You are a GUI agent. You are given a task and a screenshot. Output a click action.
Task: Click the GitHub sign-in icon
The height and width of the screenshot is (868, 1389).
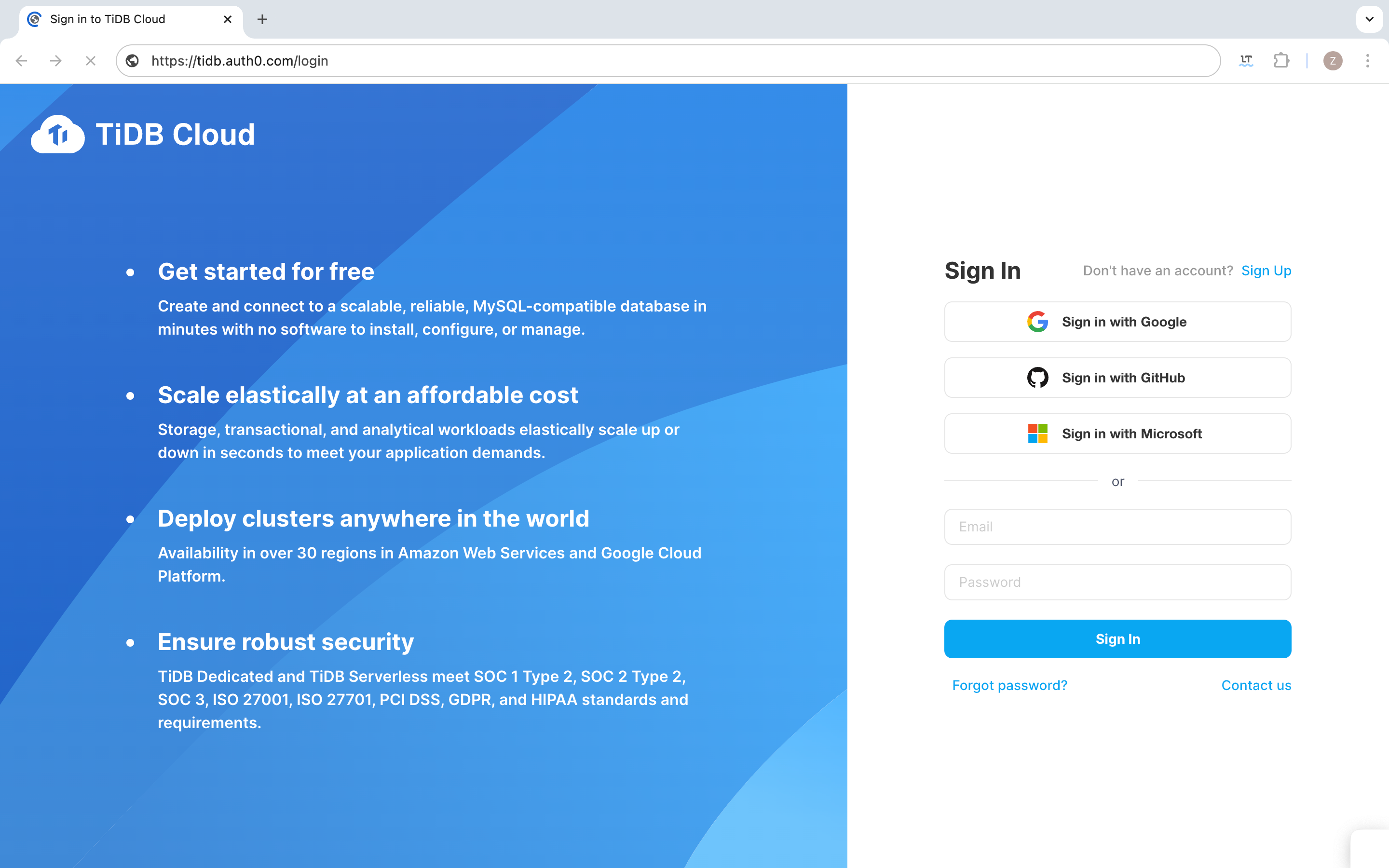coord(1039,377)
